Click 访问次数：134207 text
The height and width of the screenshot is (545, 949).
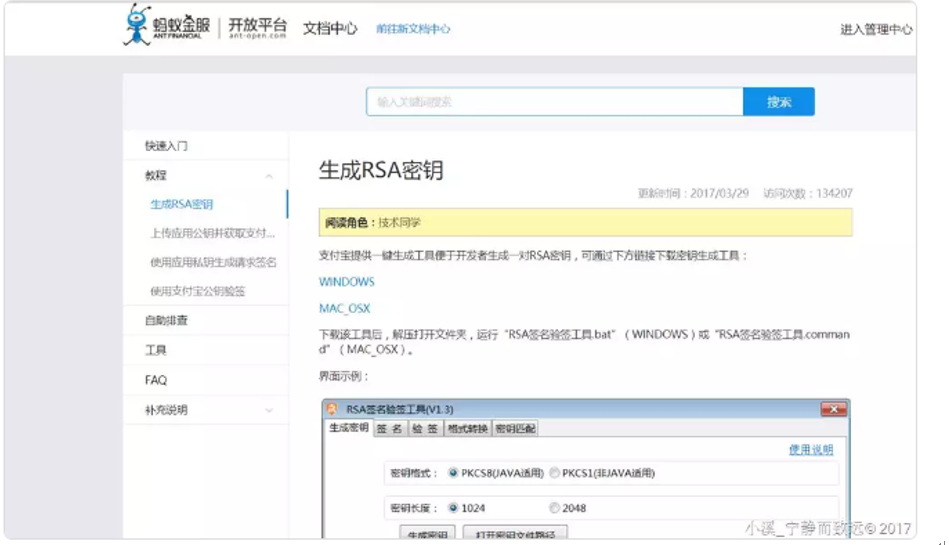click(808, 193)
